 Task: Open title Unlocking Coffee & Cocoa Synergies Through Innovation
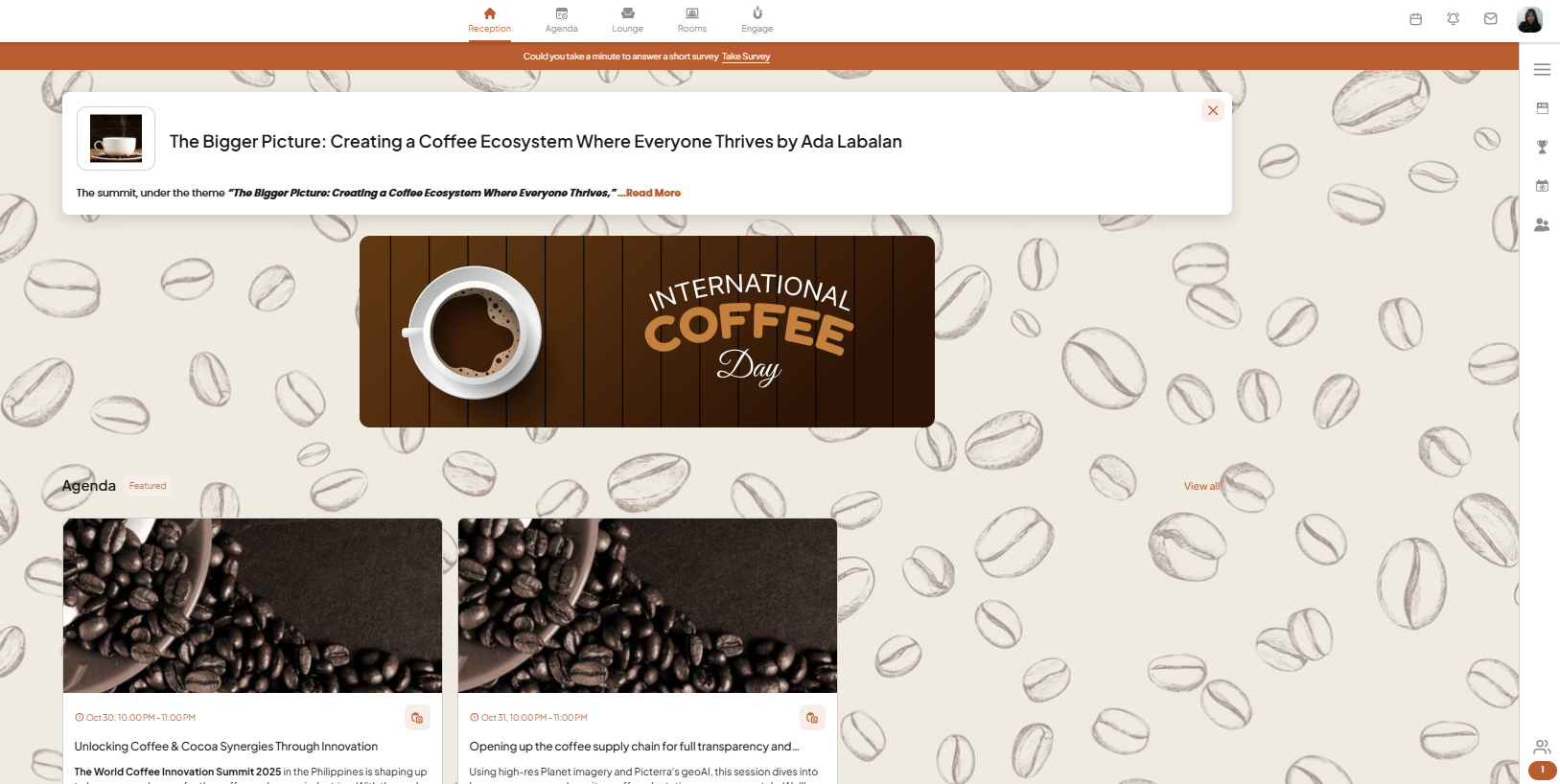(226, 747)
